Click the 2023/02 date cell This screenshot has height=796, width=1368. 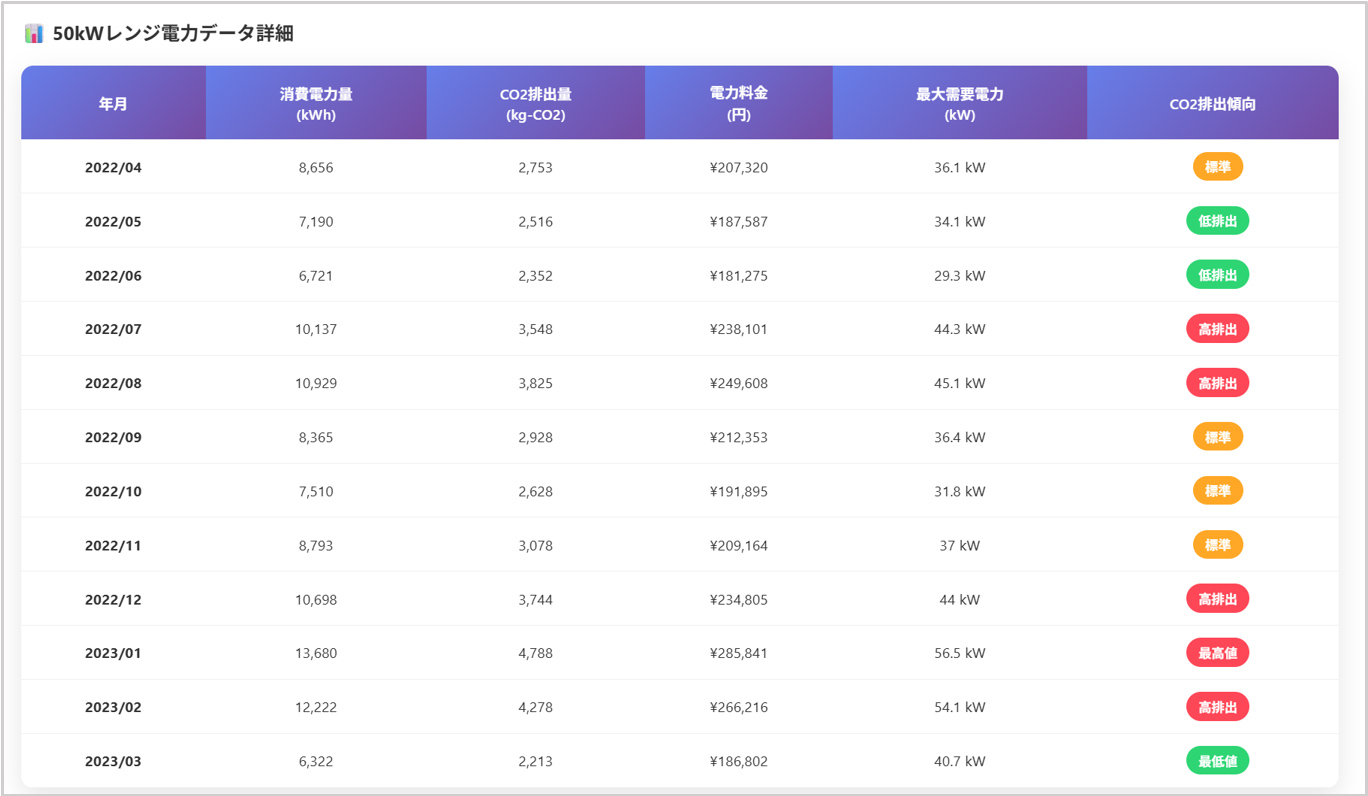[113, 707]
